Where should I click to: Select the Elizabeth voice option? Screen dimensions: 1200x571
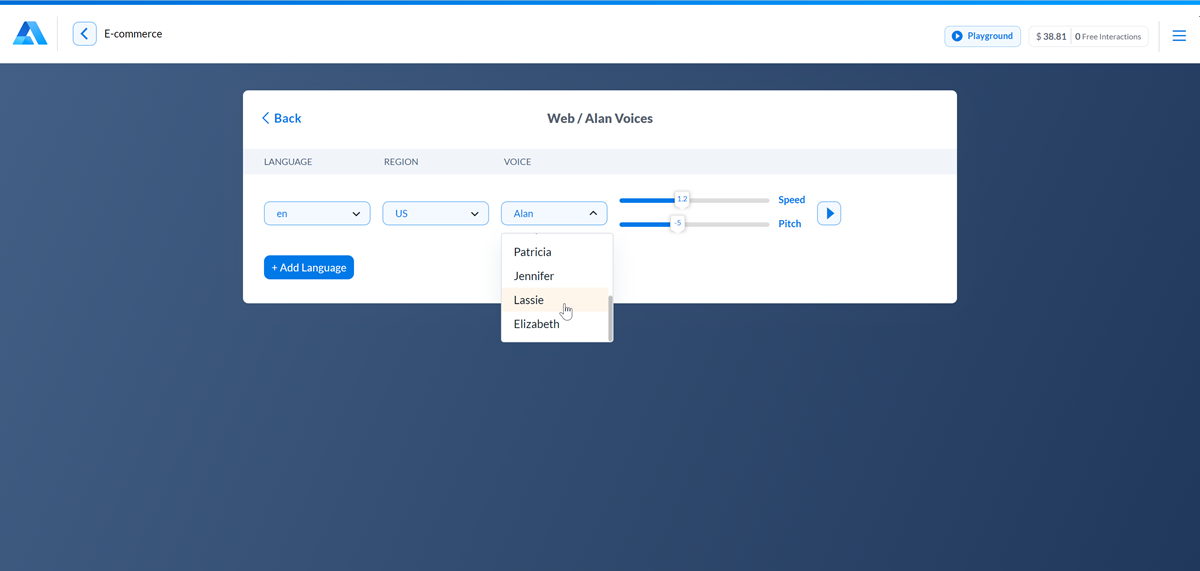(x=536, y=324)
